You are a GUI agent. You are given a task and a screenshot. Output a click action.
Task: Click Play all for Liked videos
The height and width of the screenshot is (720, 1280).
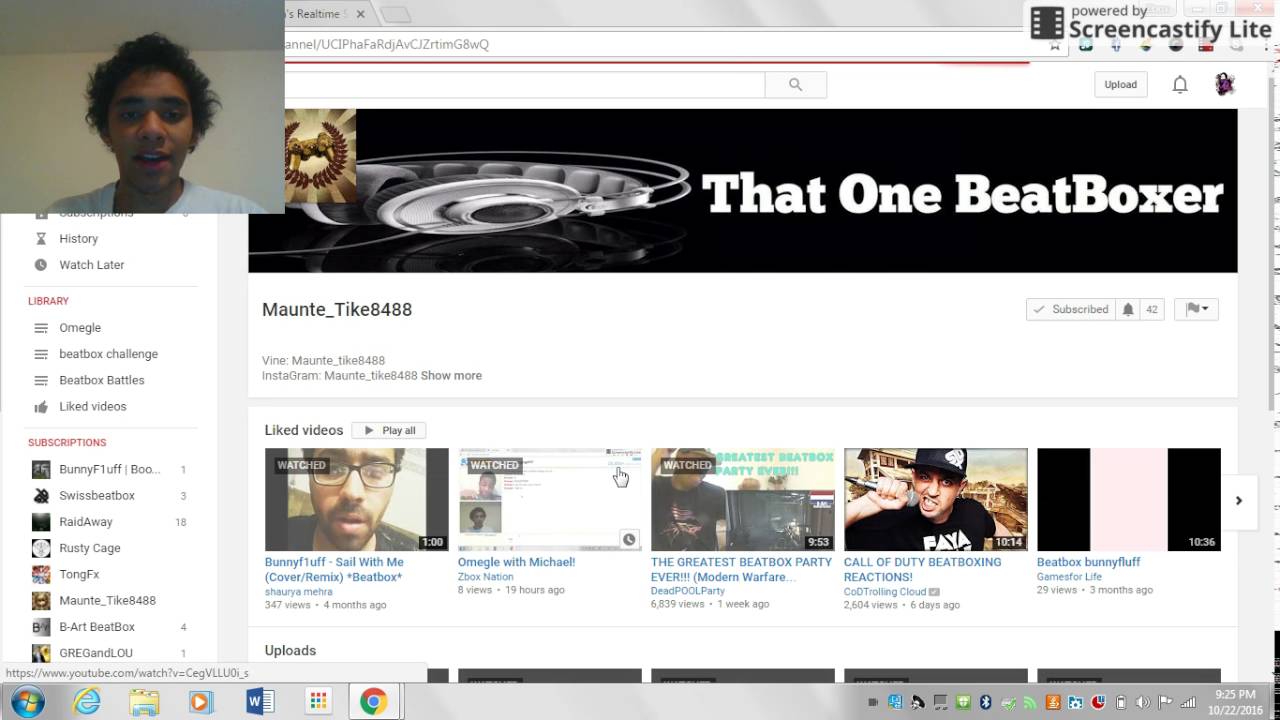click(x=389, y=430)
